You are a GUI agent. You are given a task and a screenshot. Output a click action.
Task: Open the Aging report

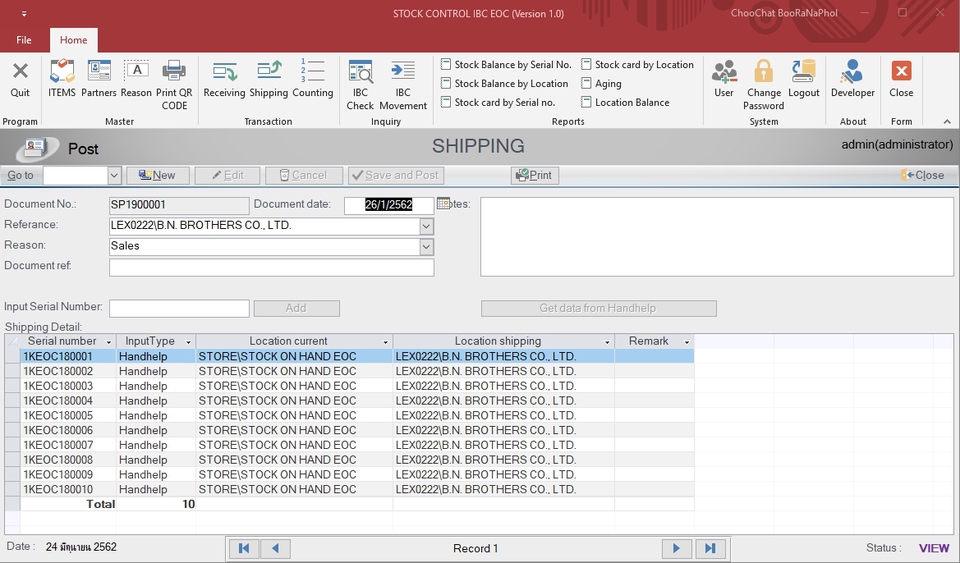tap(601, 83)
